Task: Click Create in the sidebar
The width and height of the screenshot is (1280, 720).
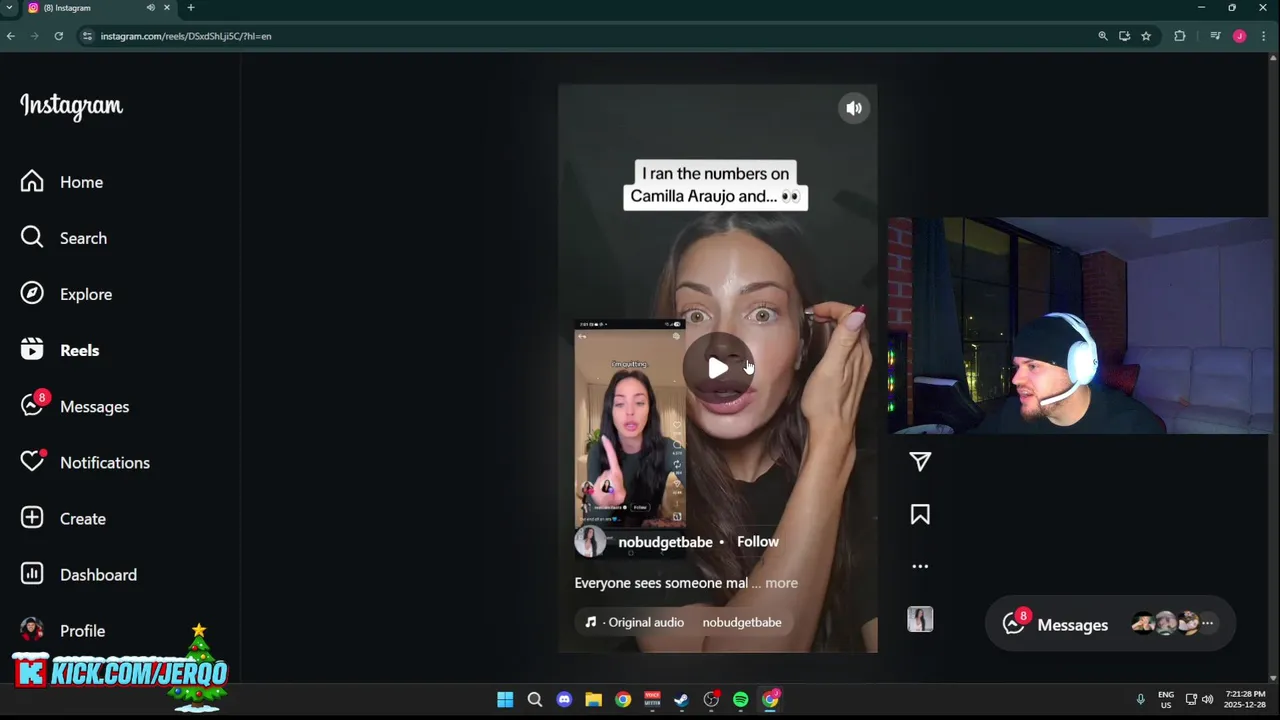Action: [63, 518]
